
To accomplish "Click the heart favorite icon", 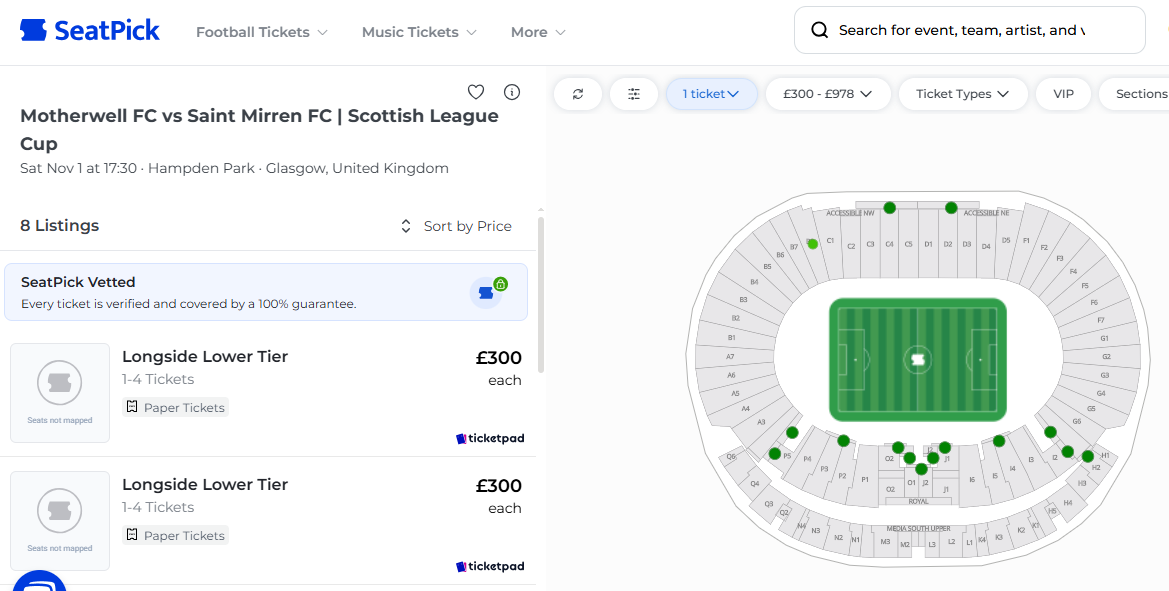I will coord(476,92).
